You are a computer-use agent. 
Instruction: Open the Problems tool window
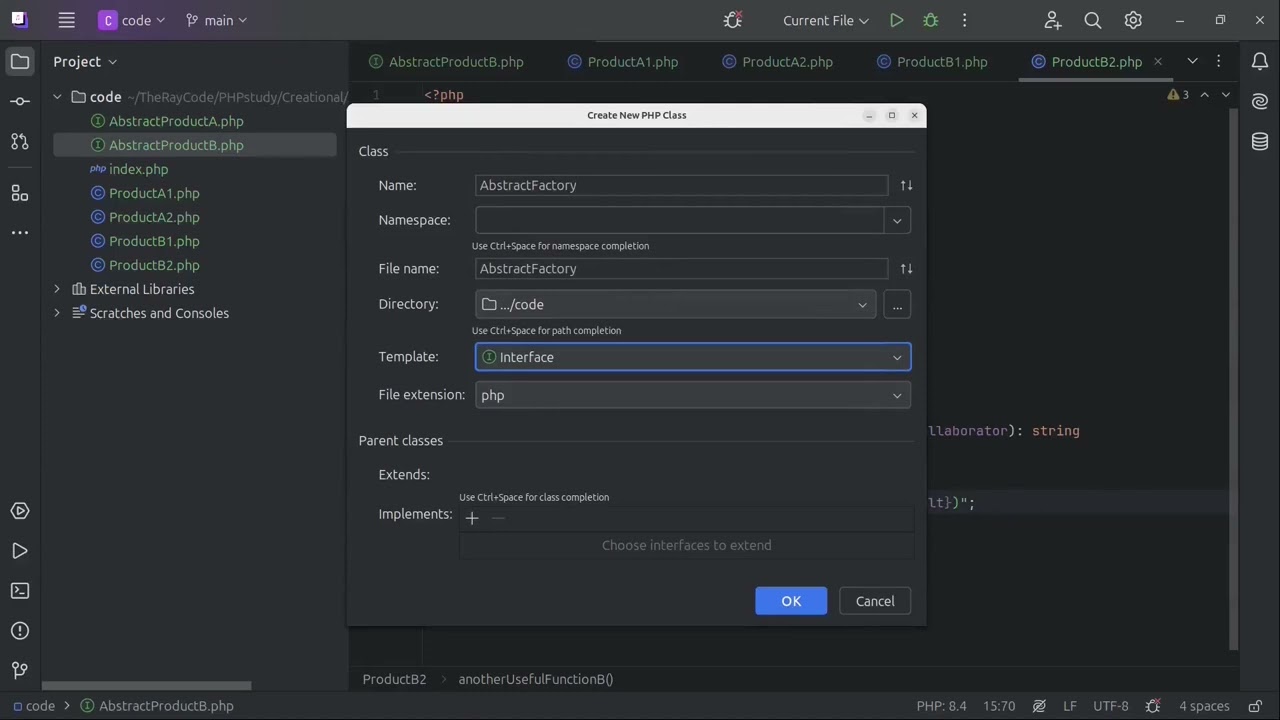tap(20, 631)
